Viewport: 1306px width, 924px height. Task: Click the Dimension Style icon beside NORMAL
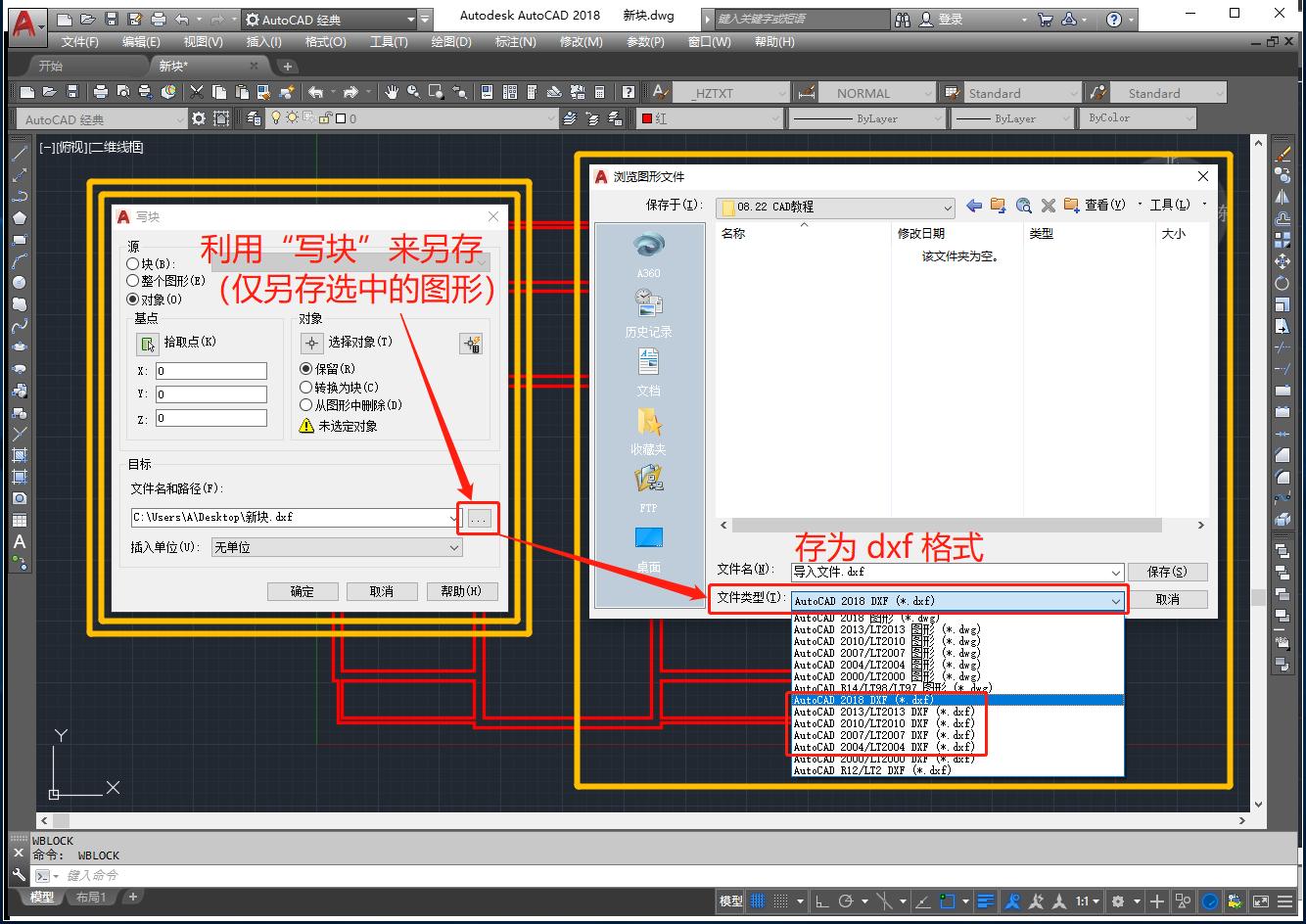807,93
